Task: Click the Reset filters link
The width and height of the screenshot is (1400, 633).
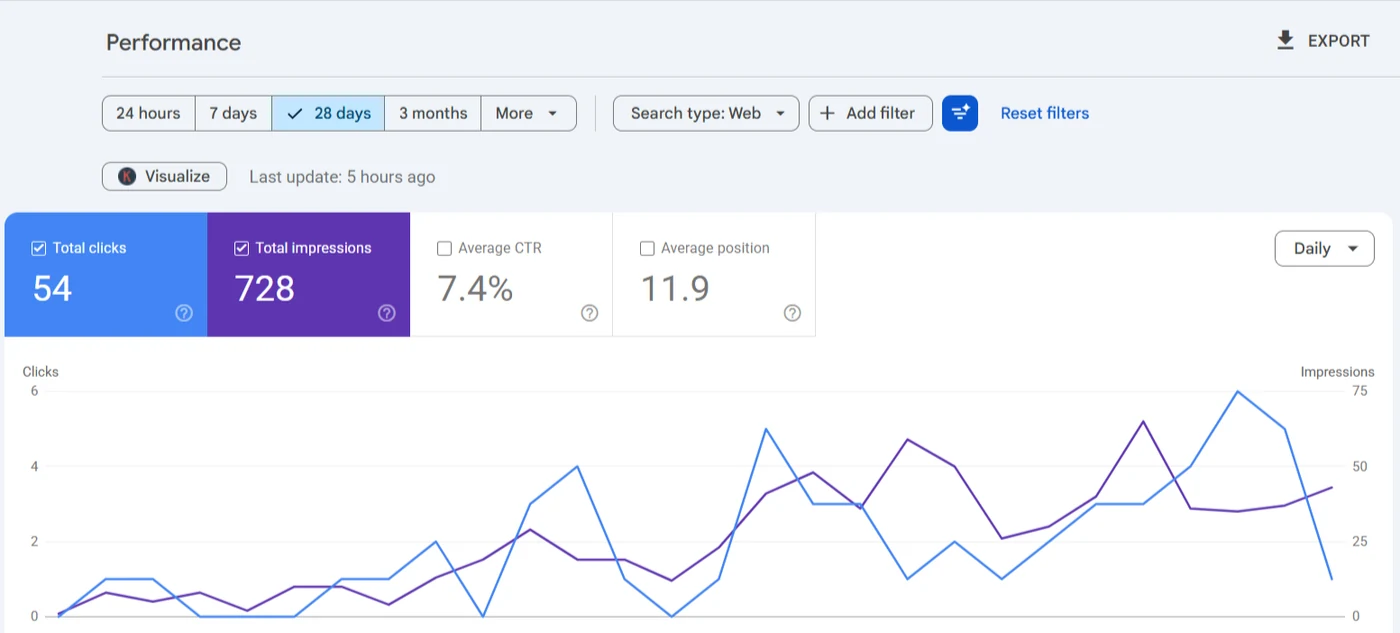Action: pyautogui.click(x=1045, y=113)
